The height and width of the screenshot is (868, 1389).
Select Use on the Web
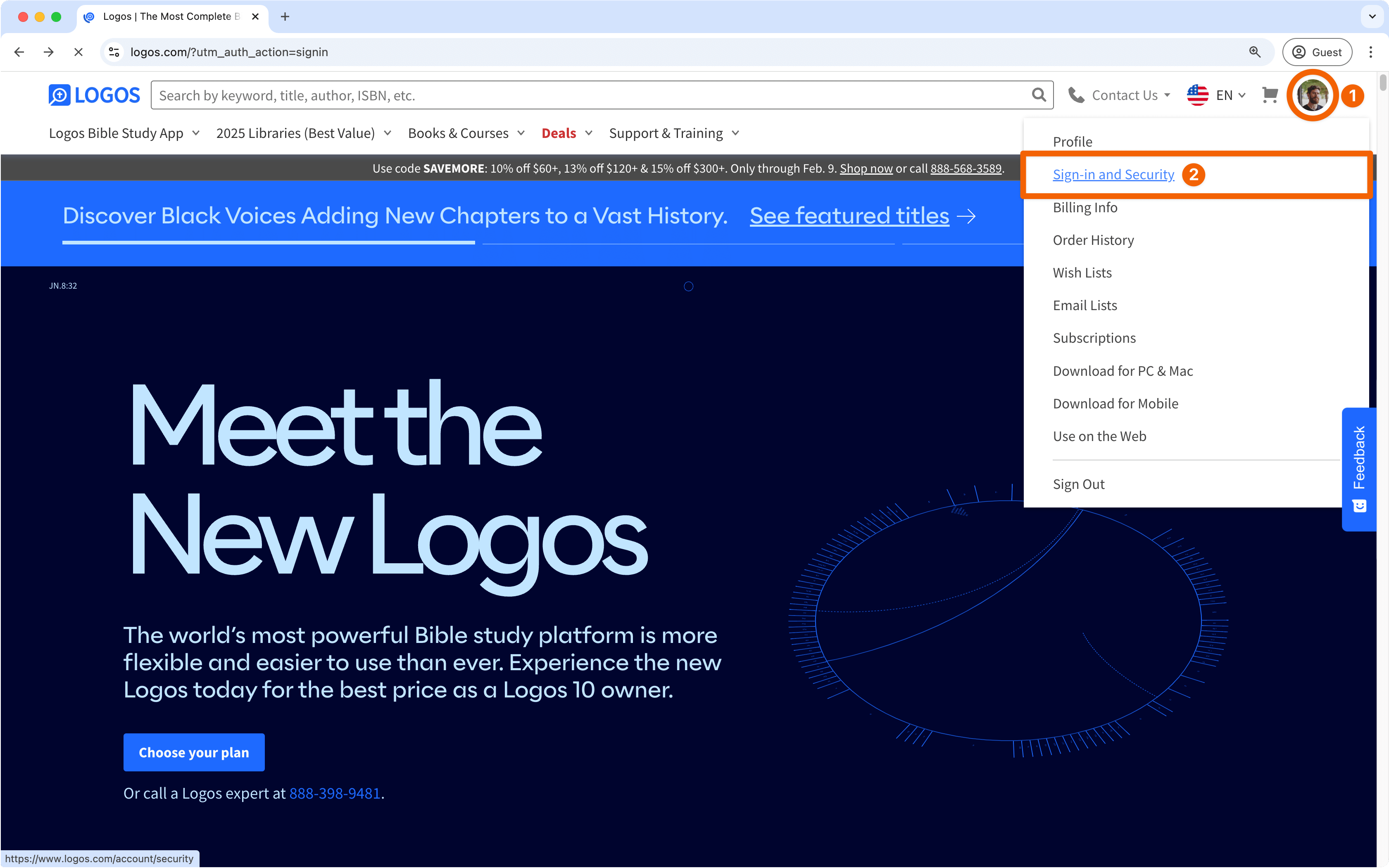pos(1099,436)
